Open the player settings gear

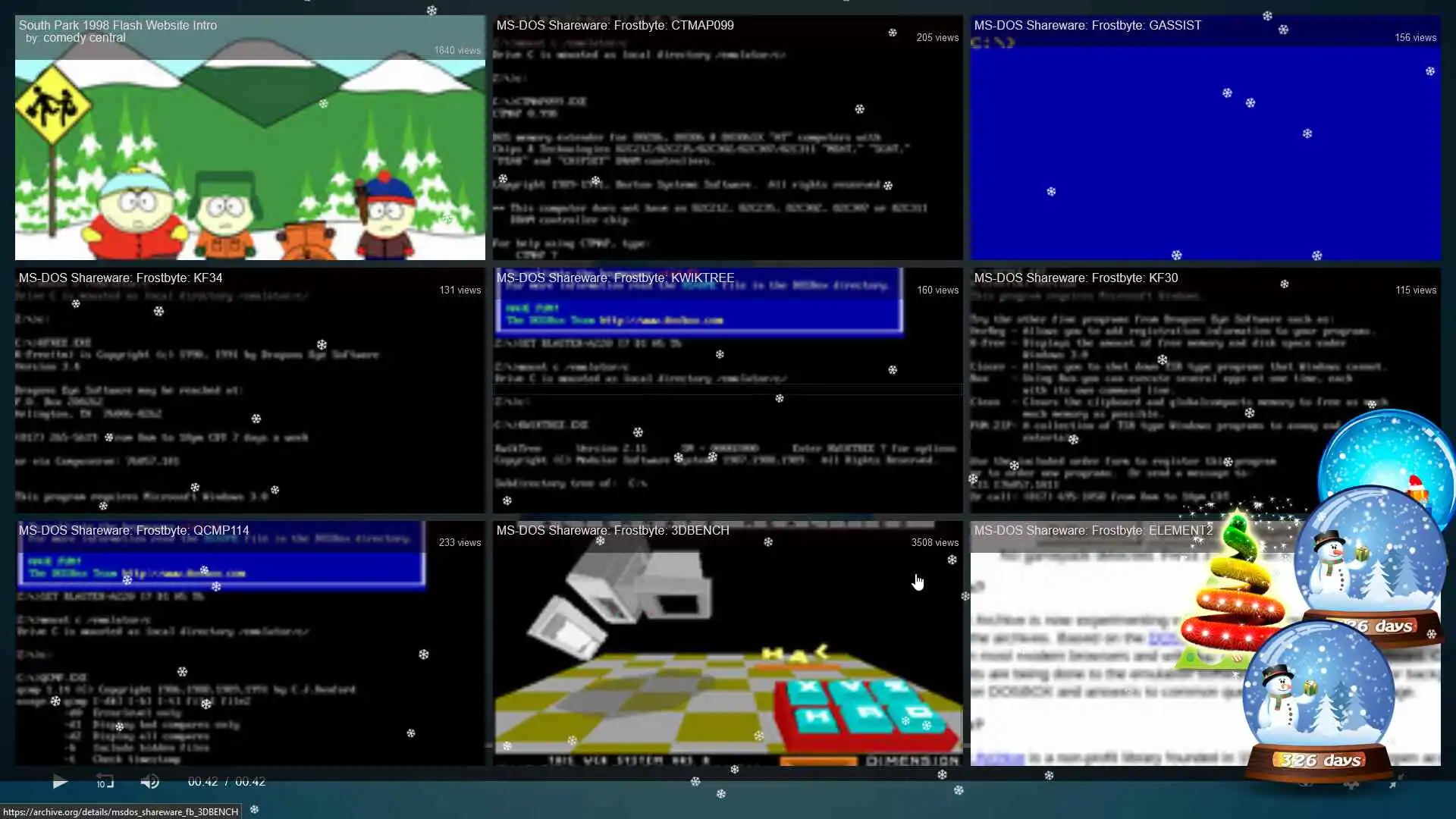point(1352,784)
